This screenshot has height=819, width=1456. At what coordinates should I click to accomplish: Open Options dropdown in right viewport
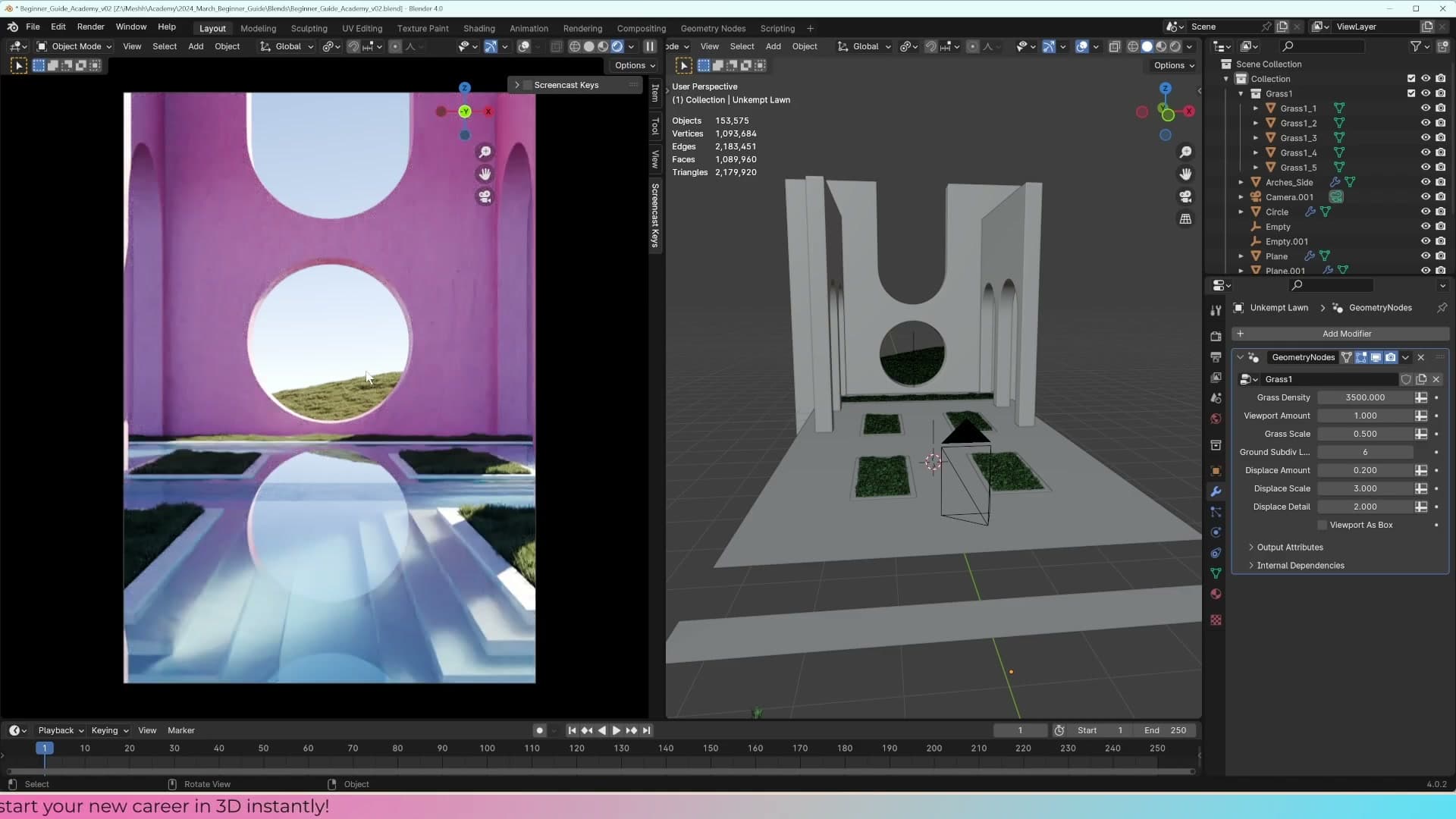click(x=1174, y=65)
